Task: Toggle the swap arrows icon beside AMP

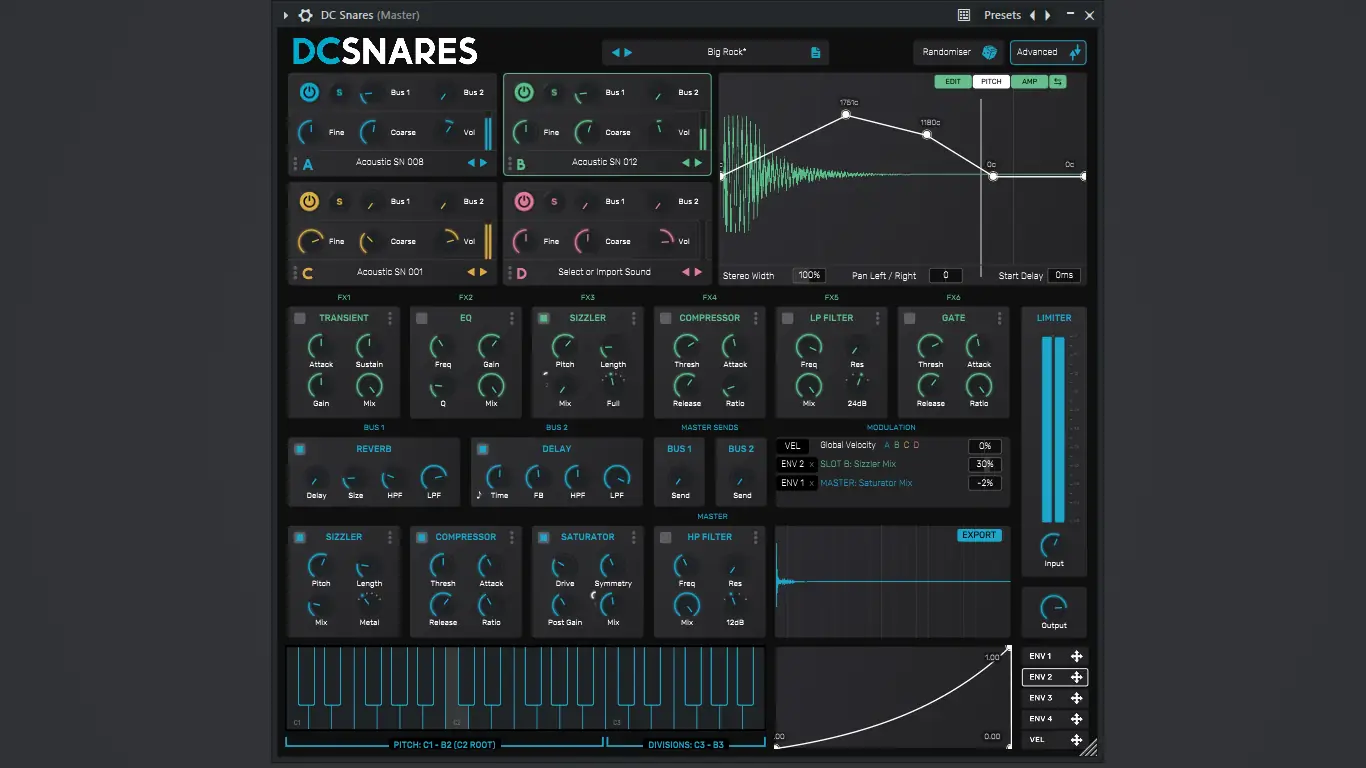Action: 1058,82
